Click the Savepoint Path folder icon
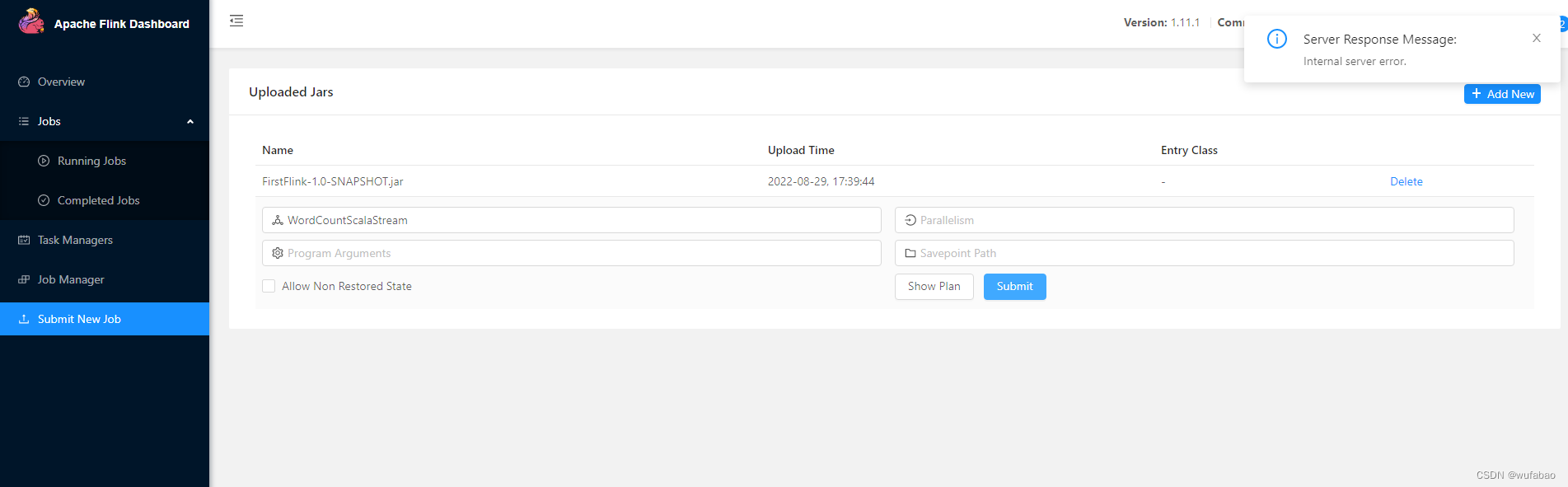1568x487 pixels. pos(910,253)
